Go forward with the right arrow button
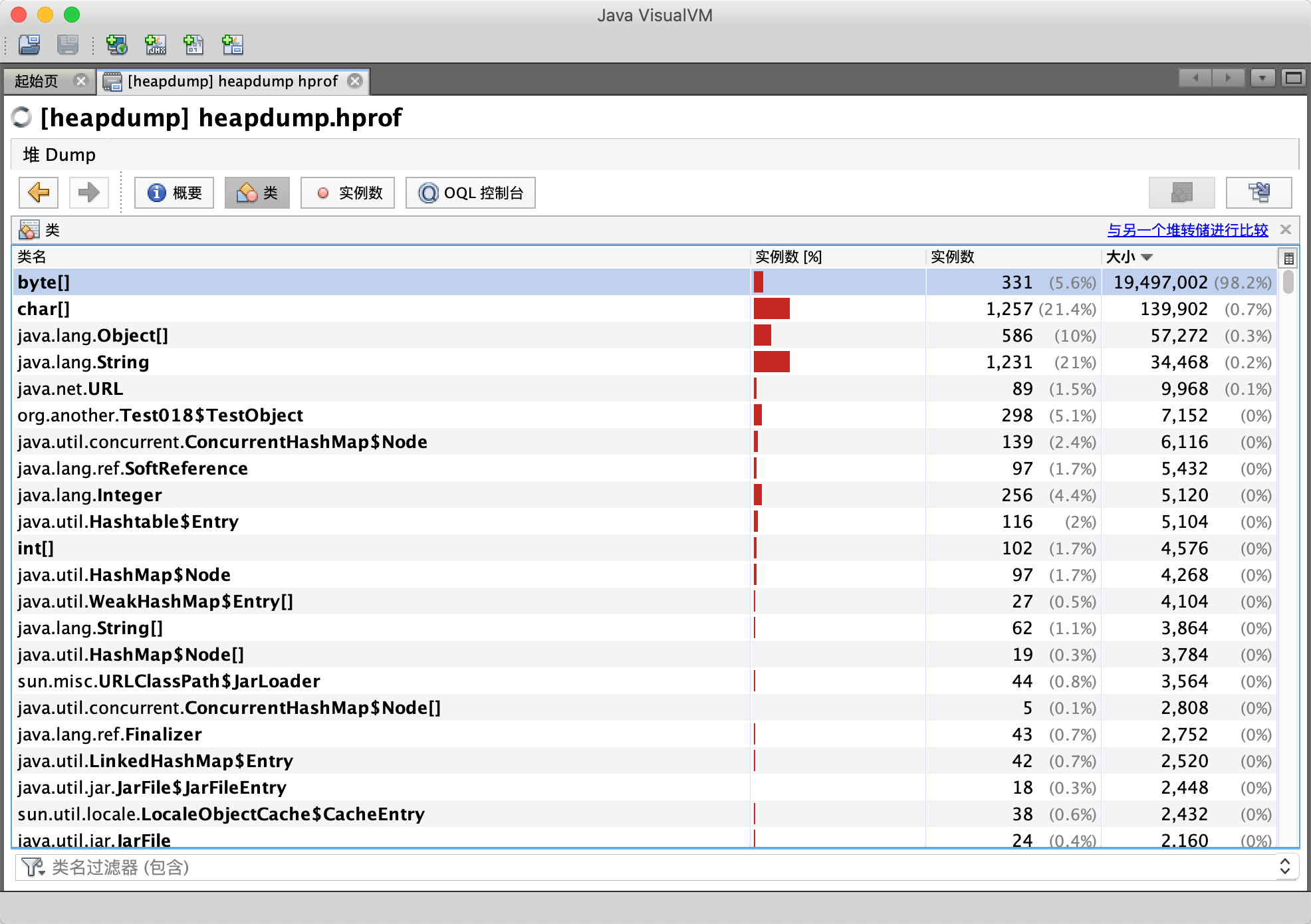This screenshot has width=1311, height=924. click(89, 193)
